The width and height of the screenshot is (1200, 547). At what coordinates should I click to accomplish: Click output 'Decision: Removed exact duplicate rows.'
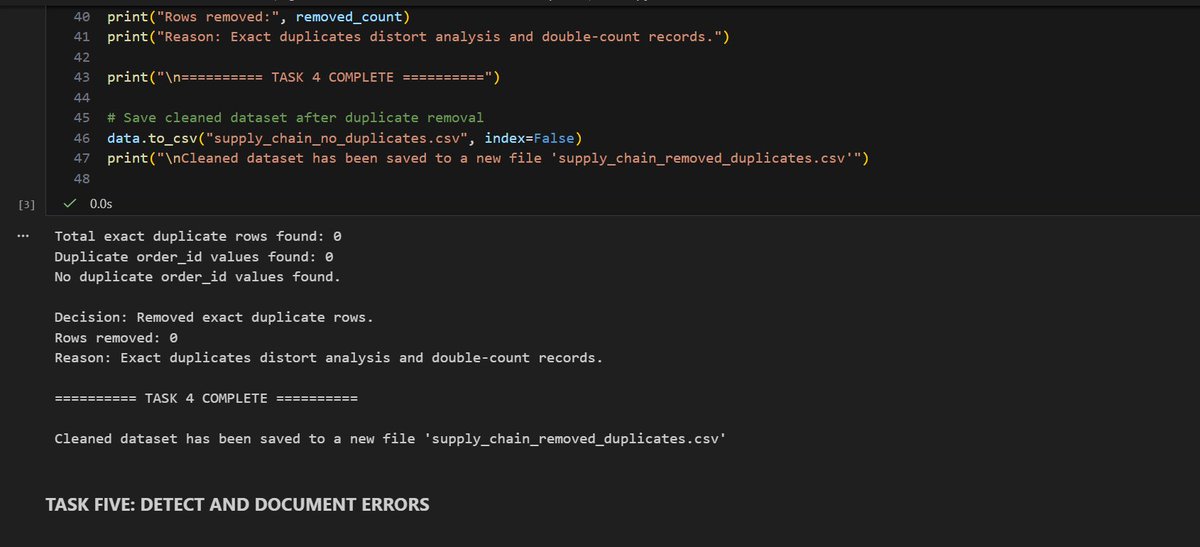pos(214,317)
